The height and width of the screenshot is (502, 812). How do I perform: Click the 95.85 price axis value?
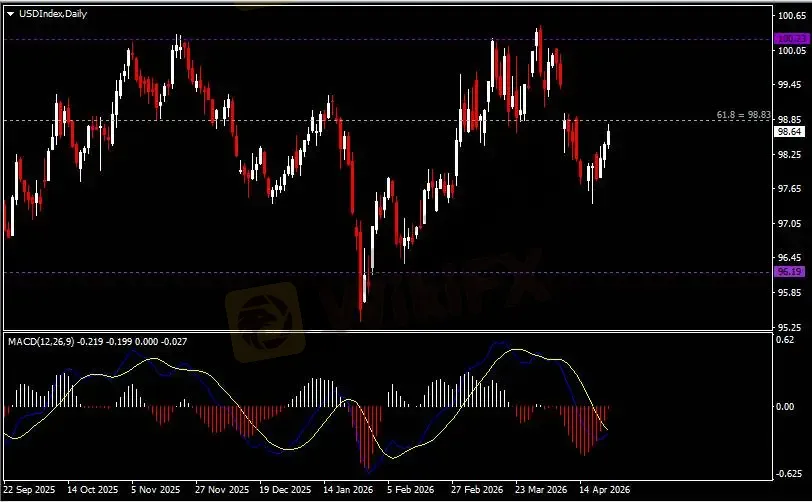790,292
